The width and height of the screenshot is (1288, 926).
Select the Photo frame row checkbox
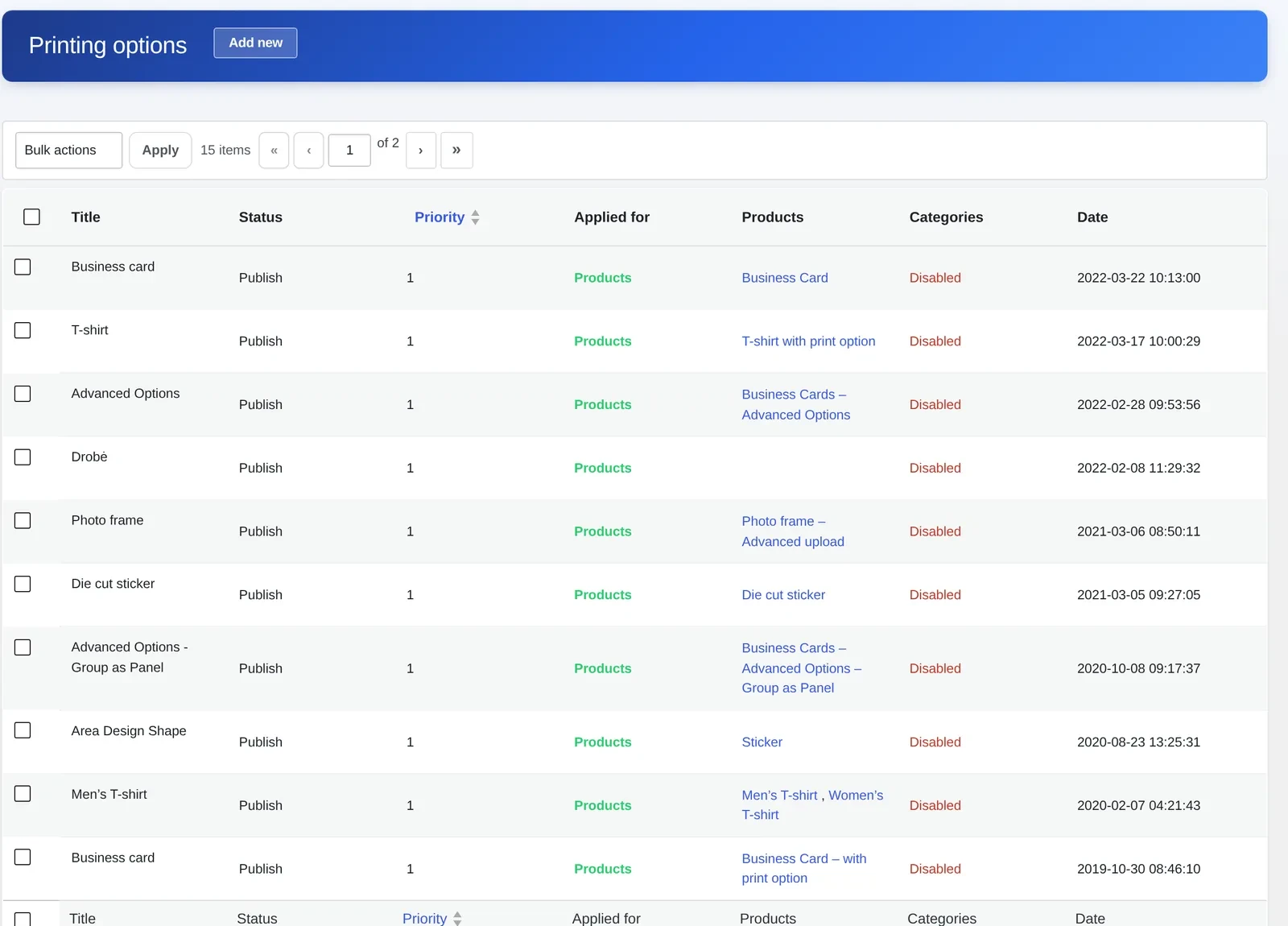[23, 520]
